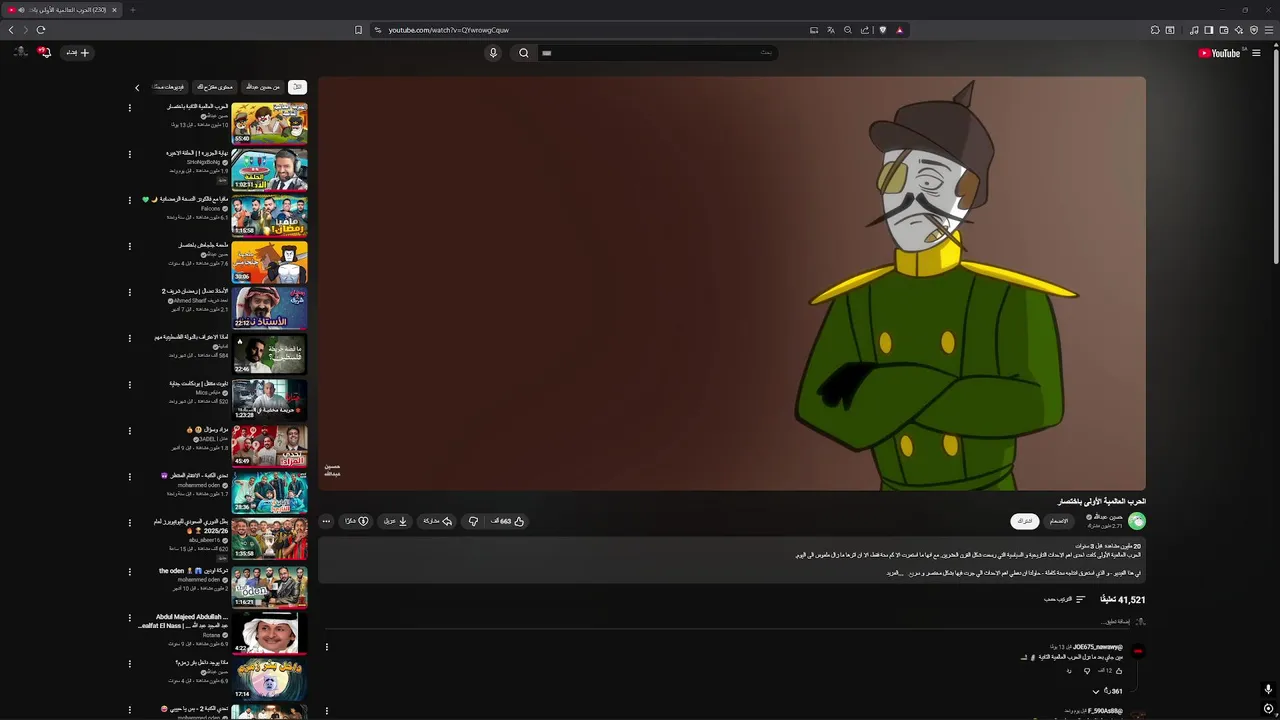1280x720 pixels.
Task: Open the browser extensions puzzle icon
Action: click(1155, 30)
